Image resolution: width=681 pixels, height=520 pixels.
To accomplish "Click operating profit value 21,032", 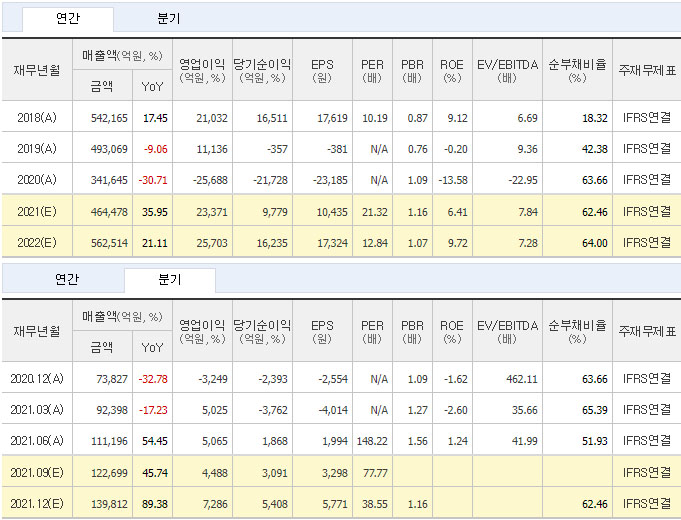I will coord(212,118).
